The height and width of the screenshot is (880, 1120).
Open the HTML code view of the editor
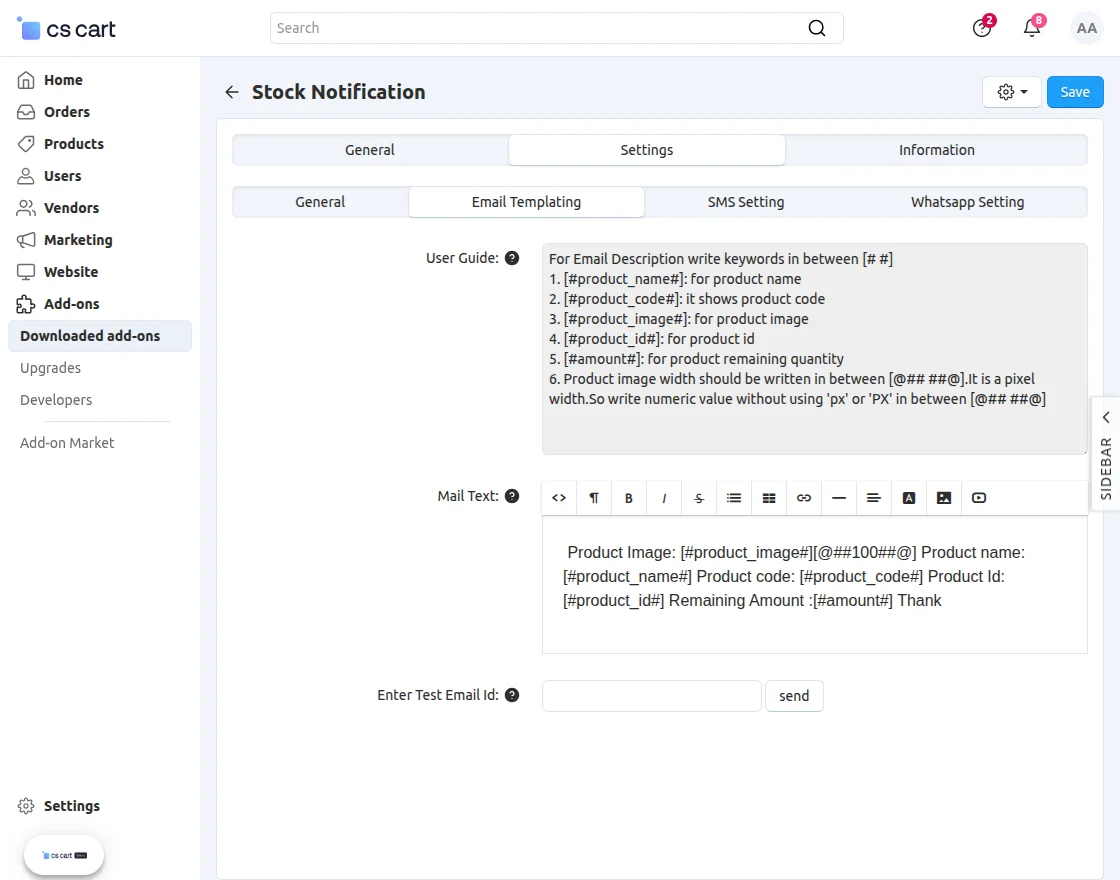tap(558, 497)
